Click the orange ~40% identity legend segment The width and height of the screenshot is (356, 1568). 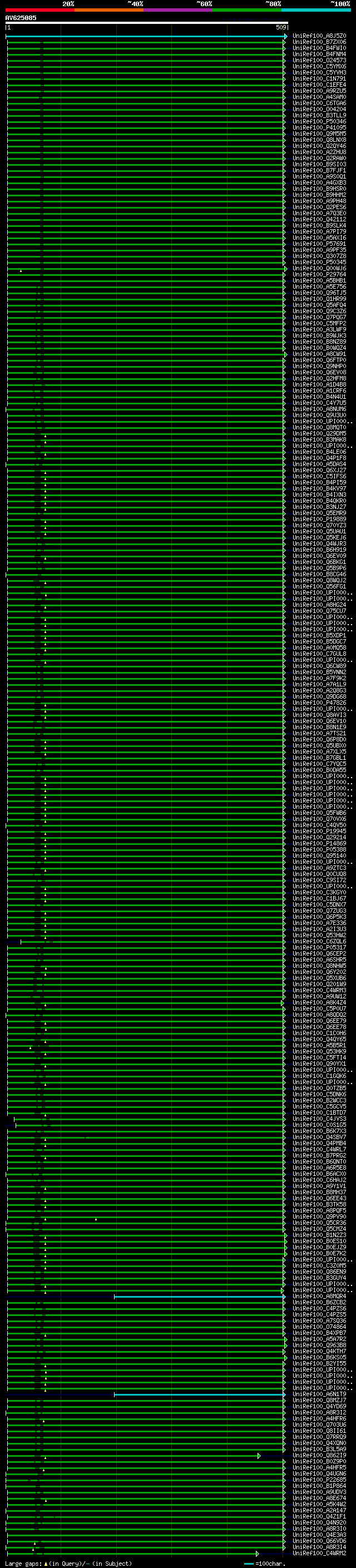tap(110, 10)
